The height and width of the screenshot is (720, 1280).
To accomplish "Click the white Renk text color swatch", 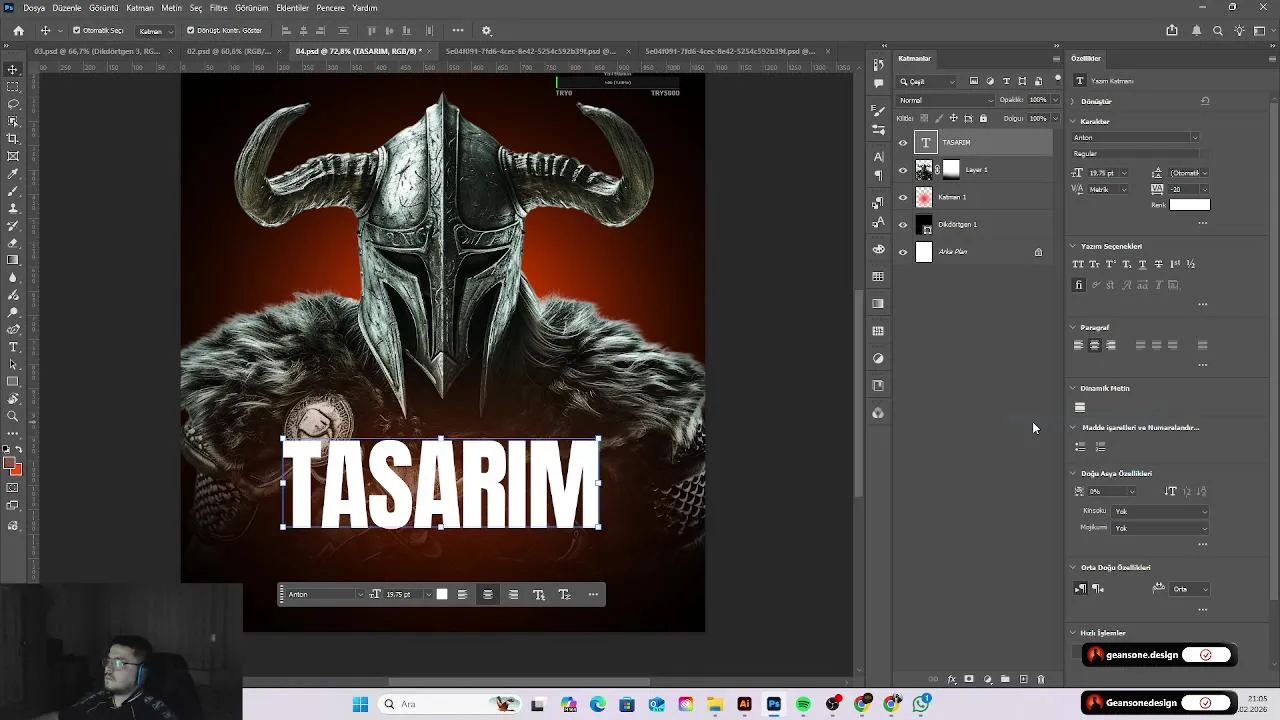I will tap(1189, 205).
